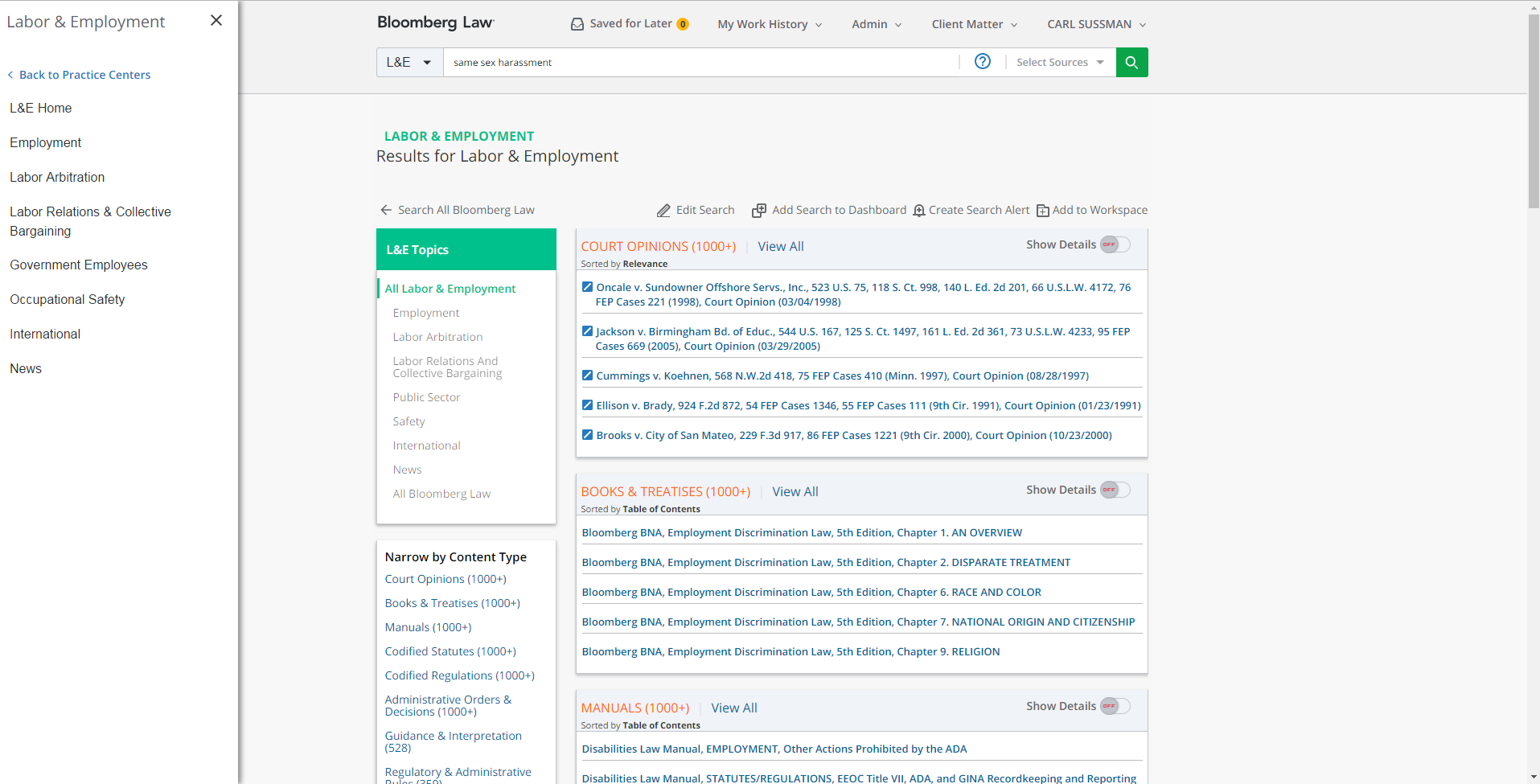1540x784 pixels.
Task: Narrow by Books & Treatises (1000+)
Action: pos(452,603)
